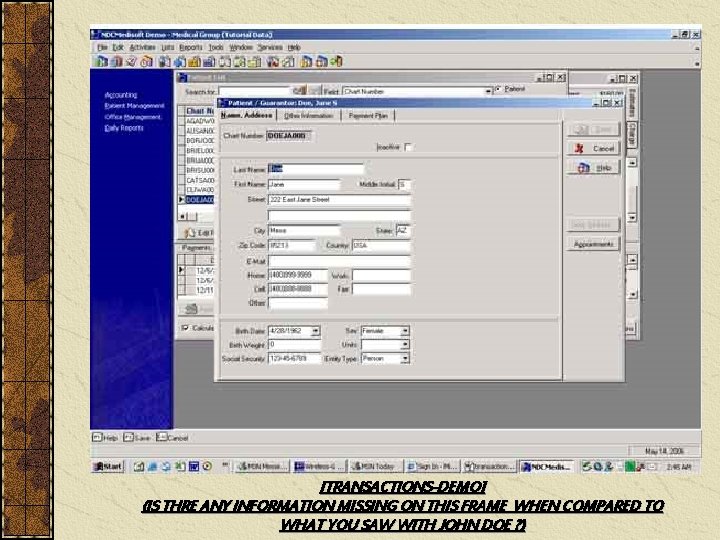Click into the Zip Code field
The width and height of the screenshot is (720, 540).
pyautogui.click(x=292, y=246)
